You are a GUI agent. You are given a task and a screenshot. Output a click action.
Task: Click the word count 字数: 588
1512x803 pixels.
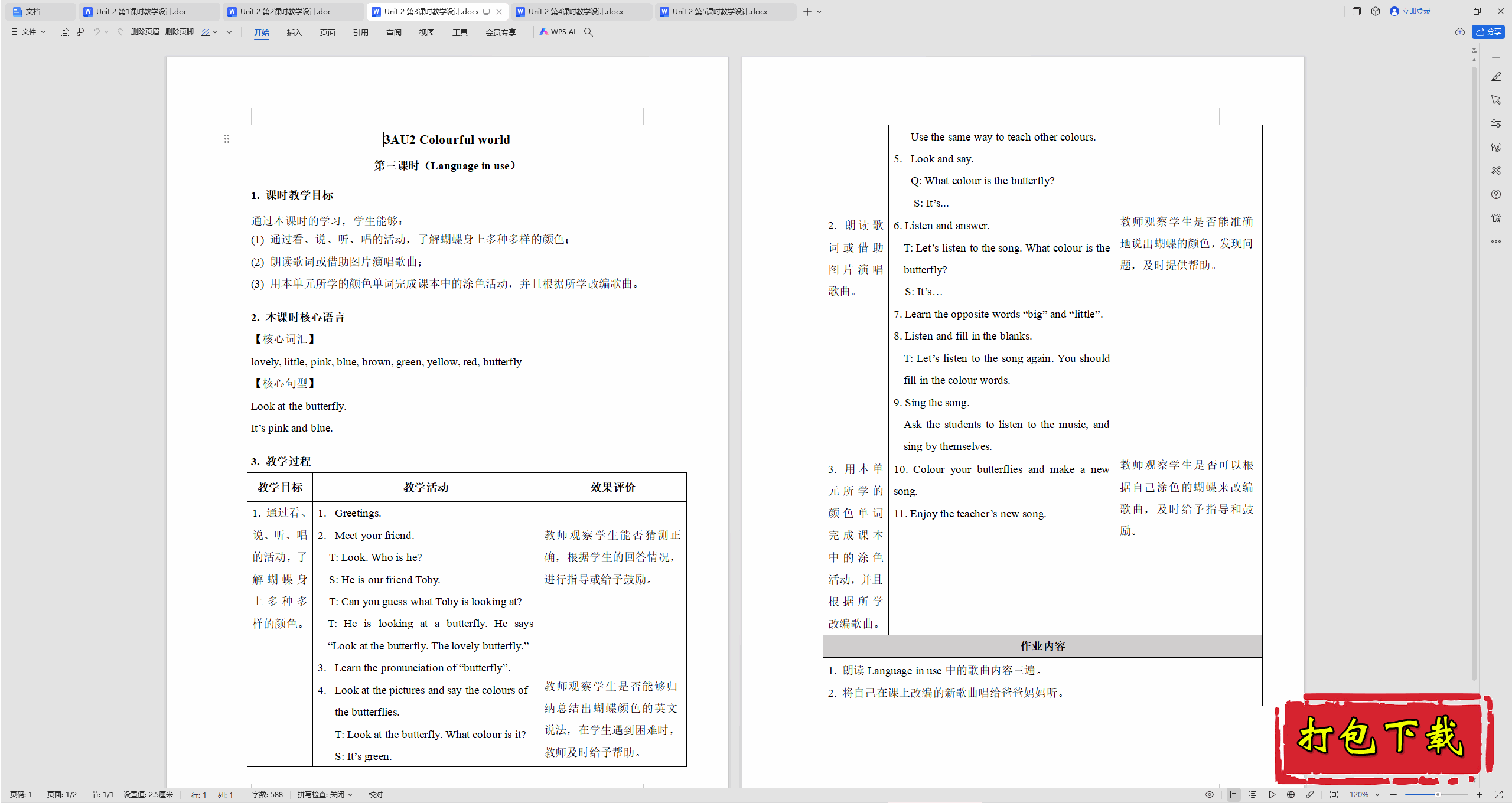click(268, 795)
